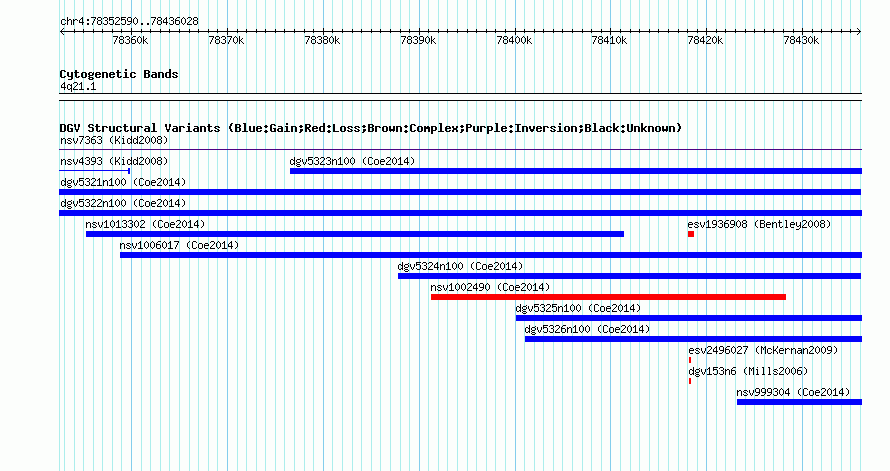Viewport: 890px width, 471px height.
Task: Open the dgv153n6 (Mills2006) label
Action: coord(748,371)
